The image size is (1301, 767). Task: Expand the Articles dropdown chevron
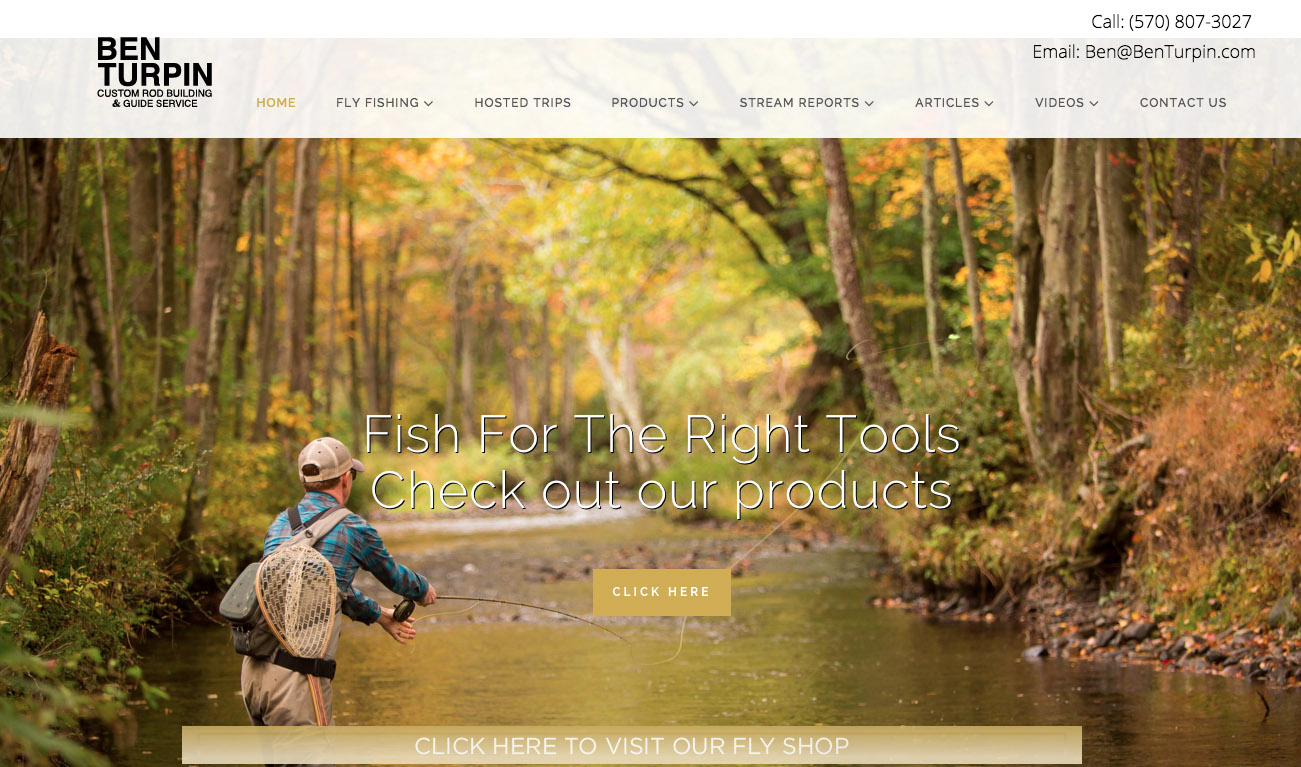pos(989,103)
